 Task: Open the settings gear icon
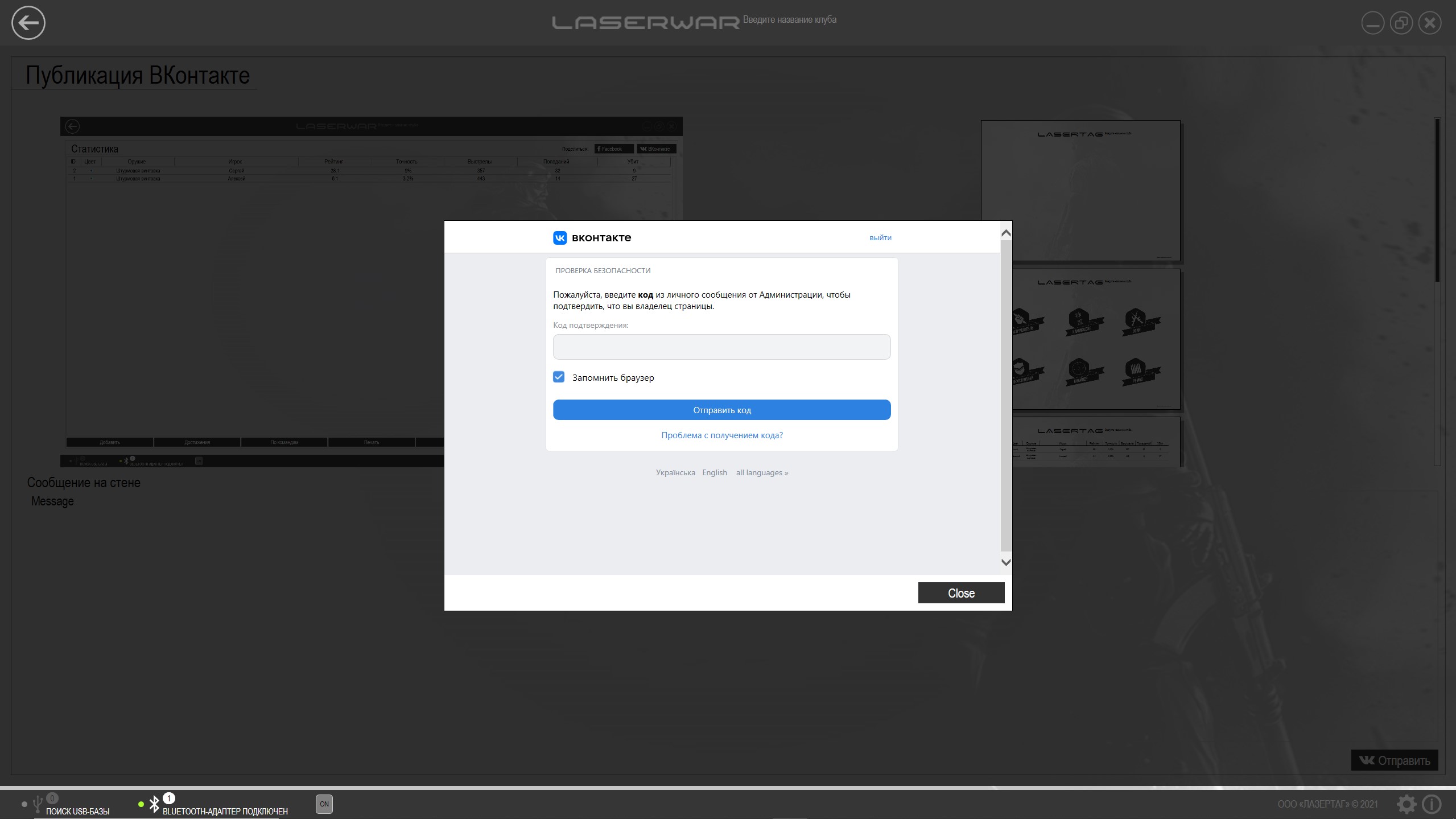tap(1406, 804)
